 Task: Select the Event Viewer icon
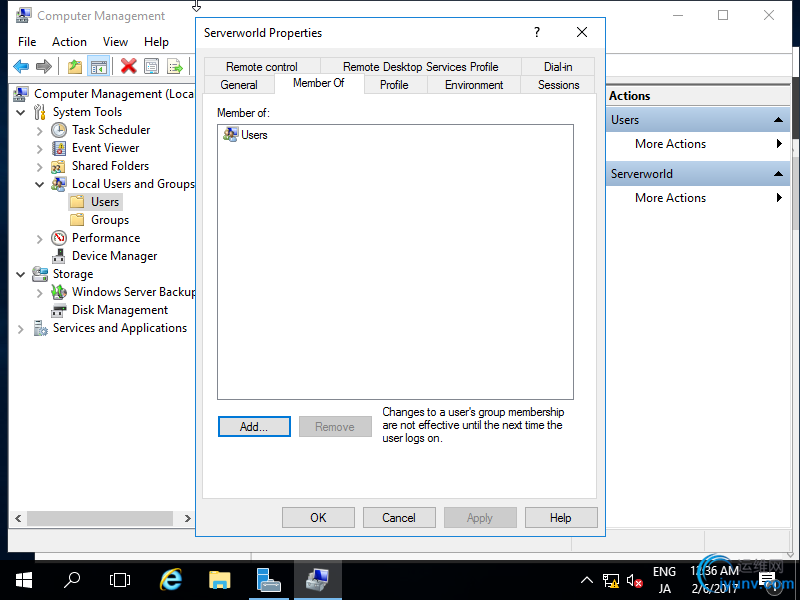tap(59, 148)
